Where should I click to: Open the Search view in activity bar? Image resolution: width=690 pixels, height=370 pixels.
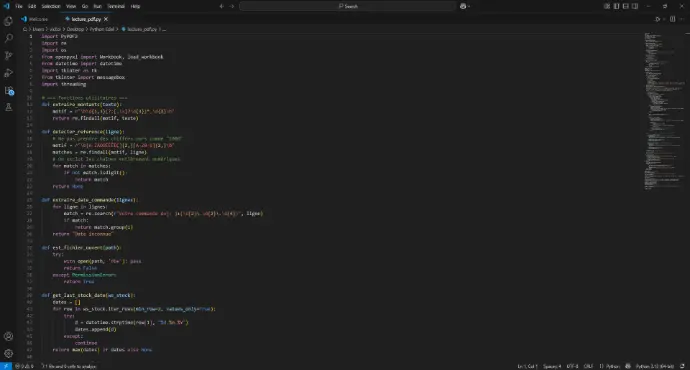click(x=8, y=38)
